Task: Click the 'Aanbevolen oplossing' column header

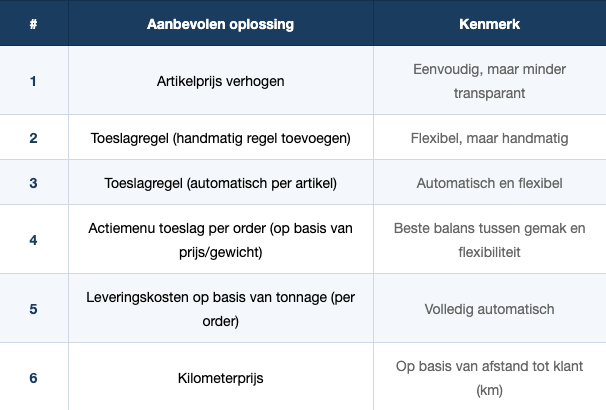Action: (221, 23)
